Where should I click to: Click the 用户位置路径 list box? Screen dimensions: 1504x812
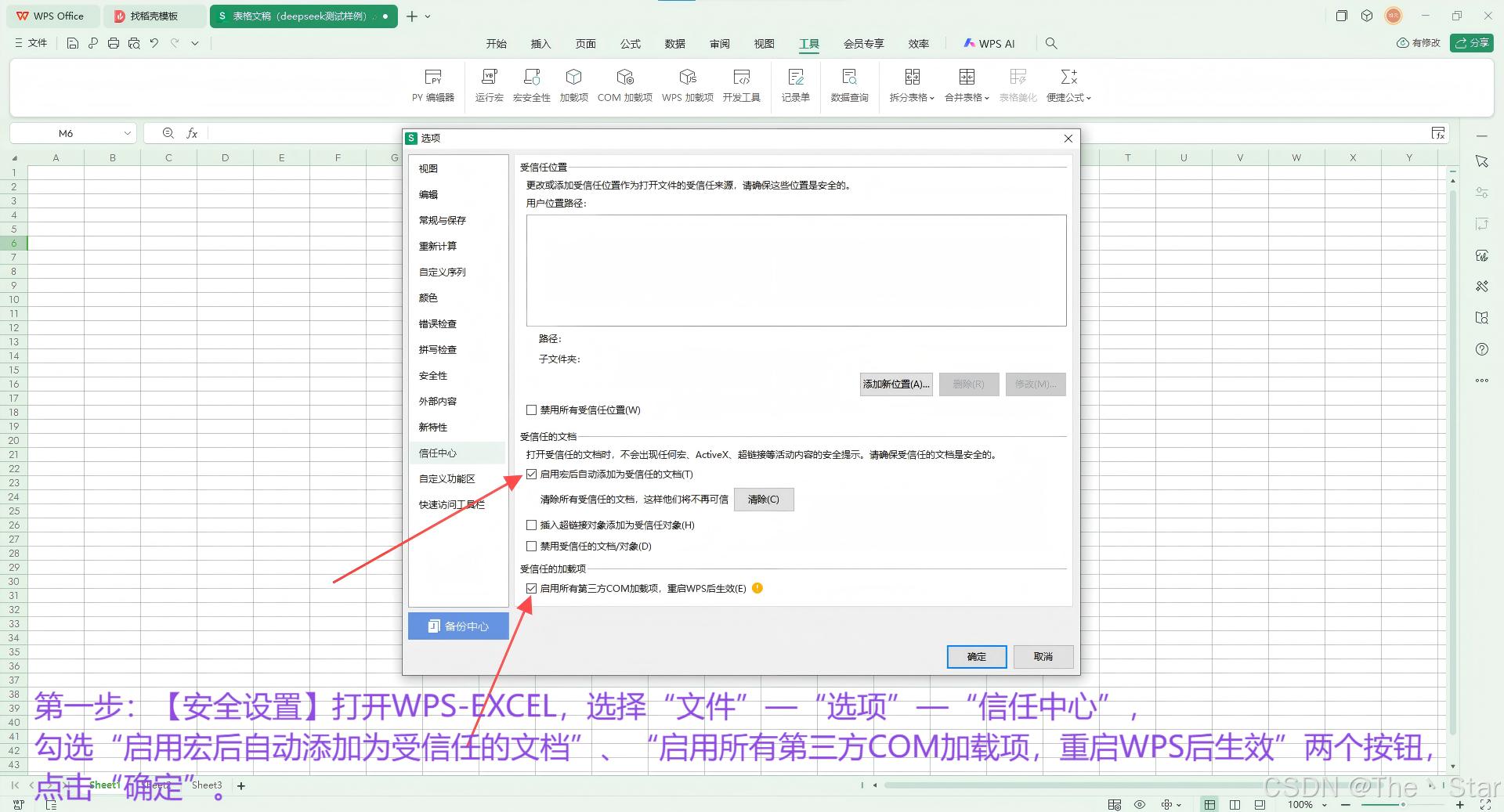click(x=797, y=271)
